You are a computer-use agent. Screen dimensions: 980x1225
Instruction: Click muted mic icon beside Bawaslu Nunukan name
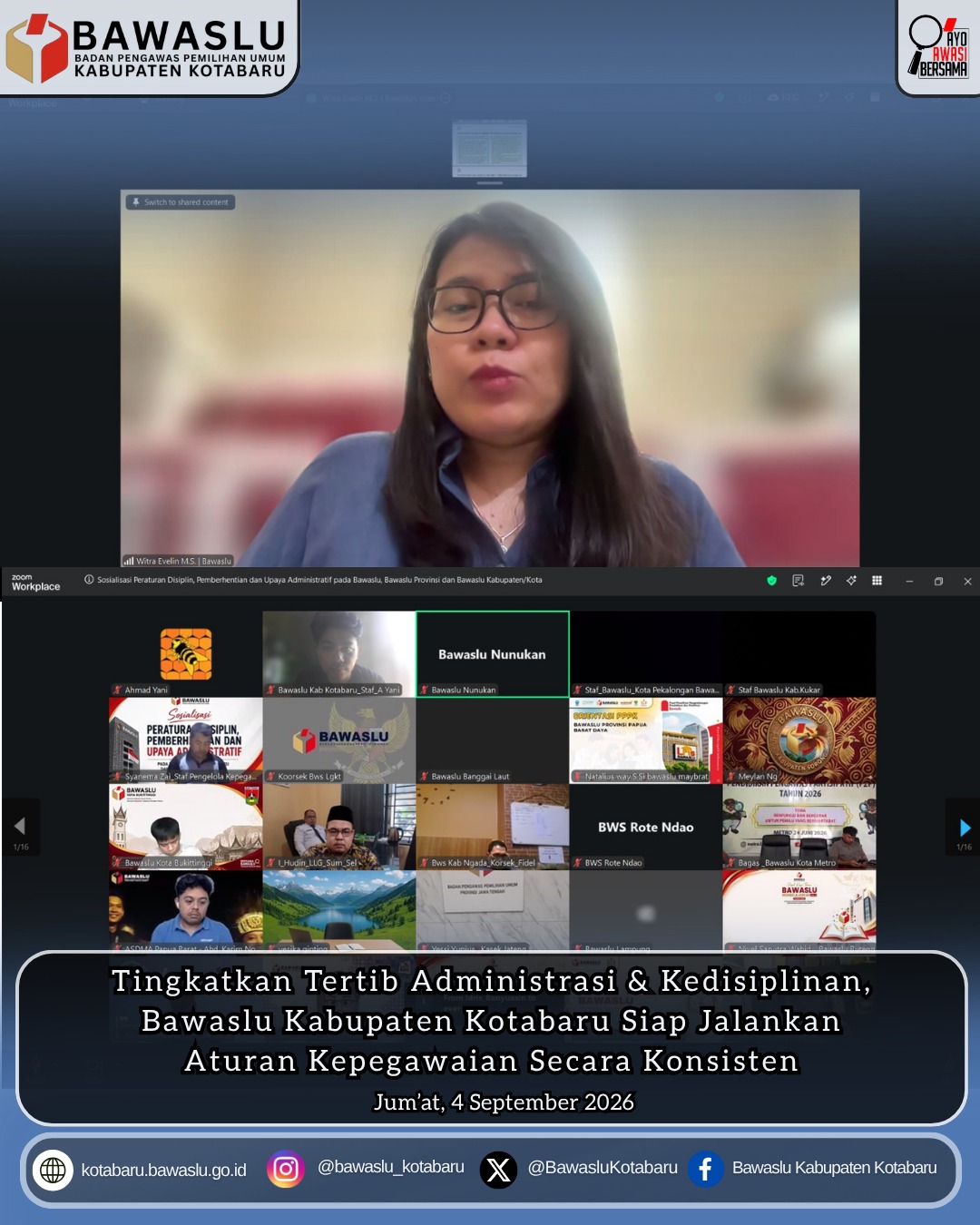424,690
